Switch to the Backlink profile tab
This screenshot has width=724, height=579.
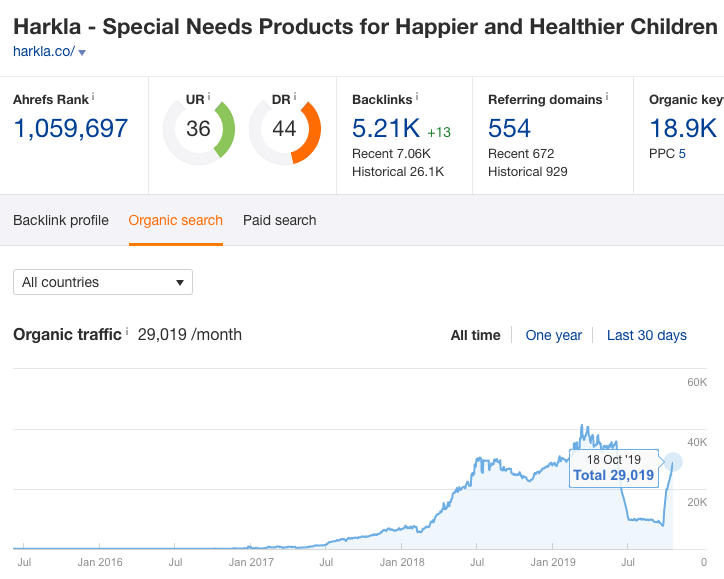click(61, 220)
